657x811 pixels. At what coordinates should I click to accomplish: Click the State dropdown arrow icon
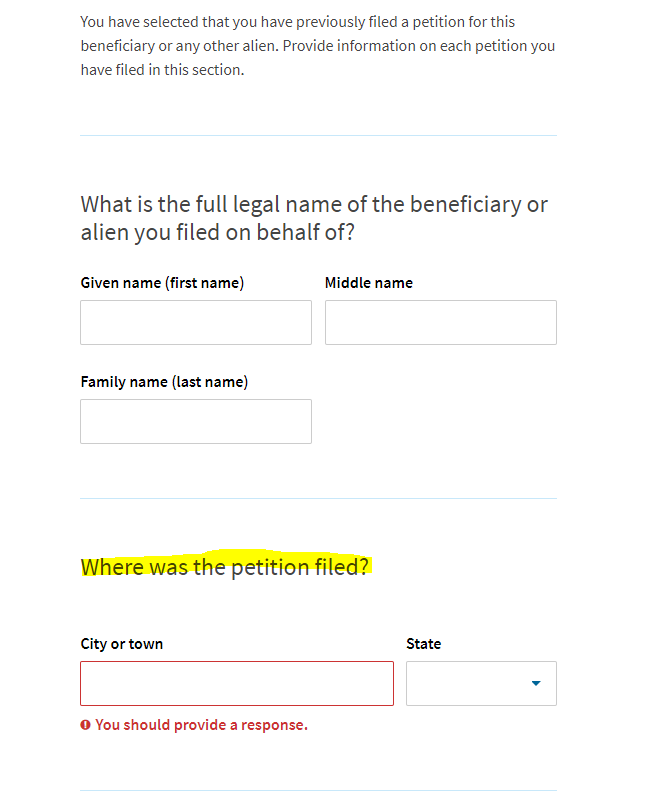536,683
